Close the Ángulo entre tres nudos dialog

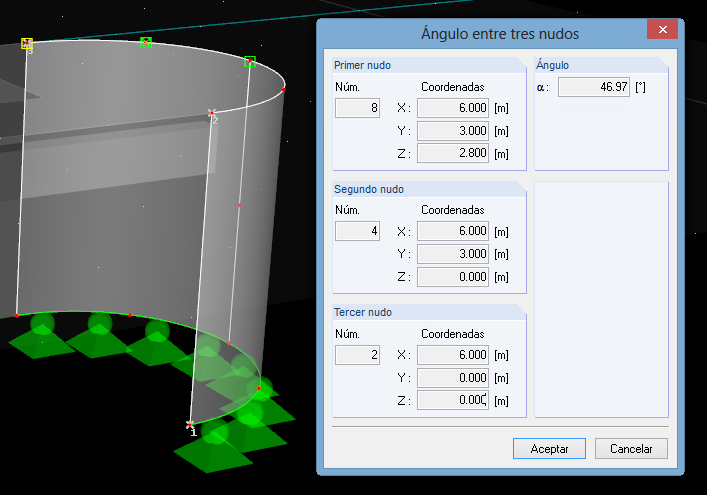pos(662,29)
